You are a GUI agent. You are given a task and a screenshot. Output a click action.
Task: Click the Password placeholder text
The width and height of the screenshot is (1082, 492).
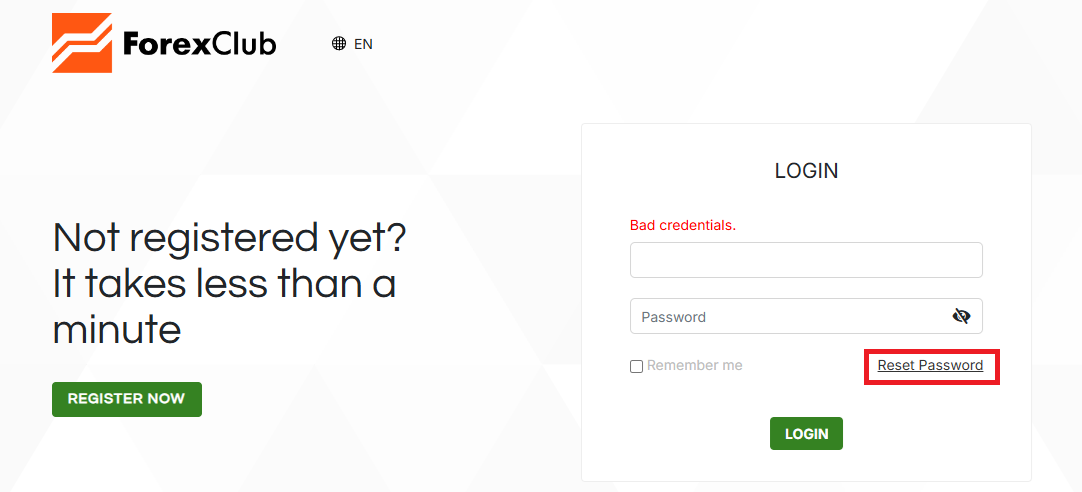coord(673,317)
